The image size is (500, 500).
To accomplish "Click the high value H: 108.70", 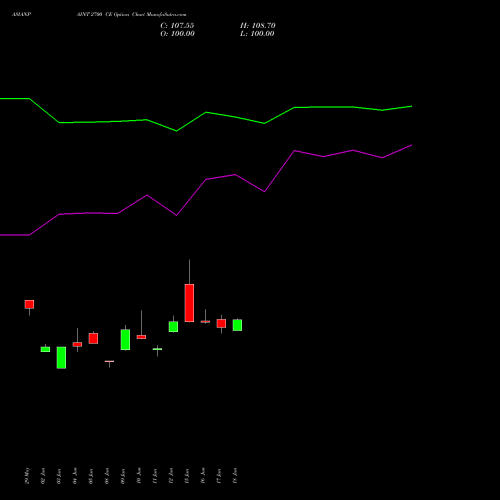I will click(x=258, y=26).
